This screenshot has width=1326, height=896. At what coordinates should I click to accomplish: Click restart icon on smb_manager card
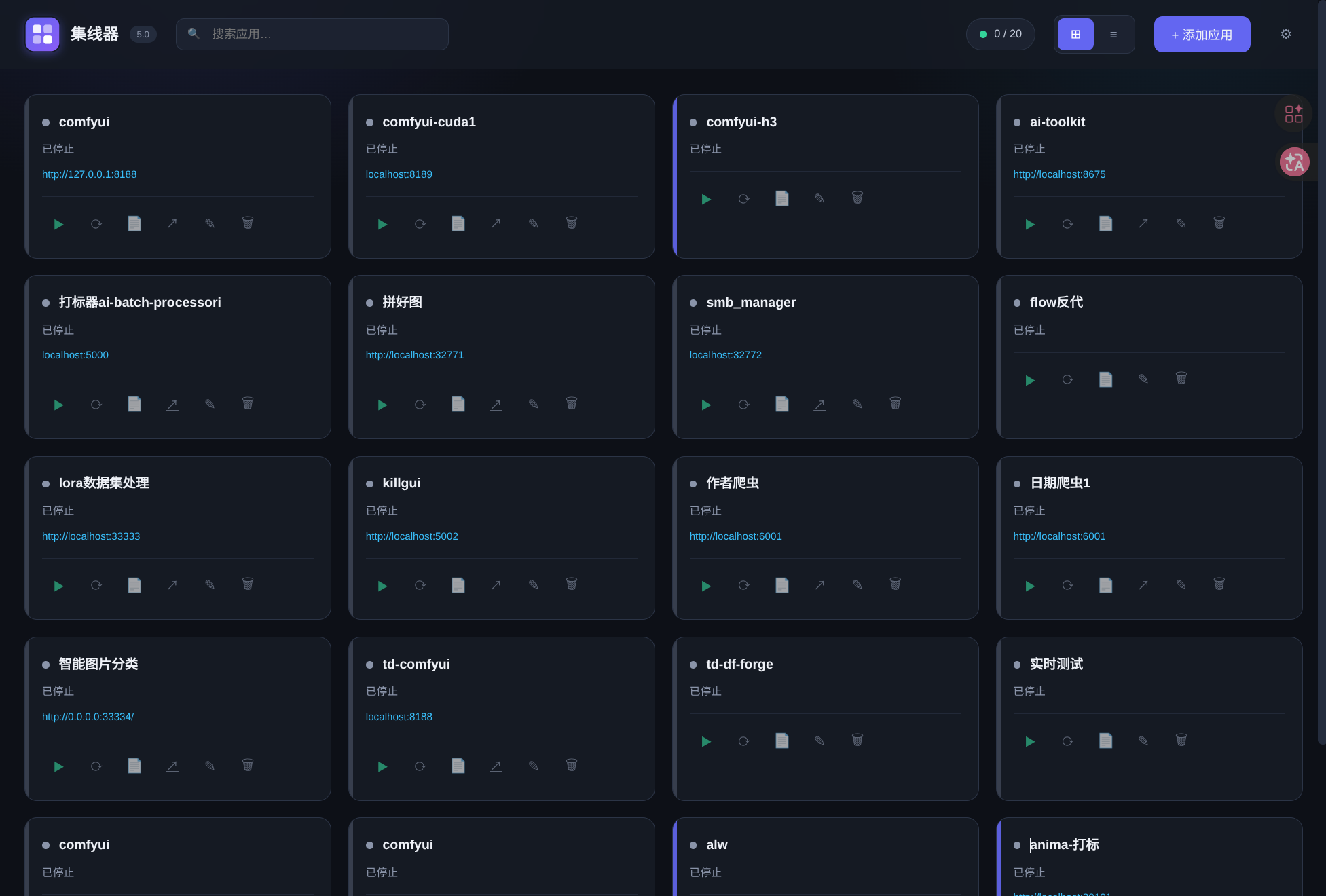744,405
